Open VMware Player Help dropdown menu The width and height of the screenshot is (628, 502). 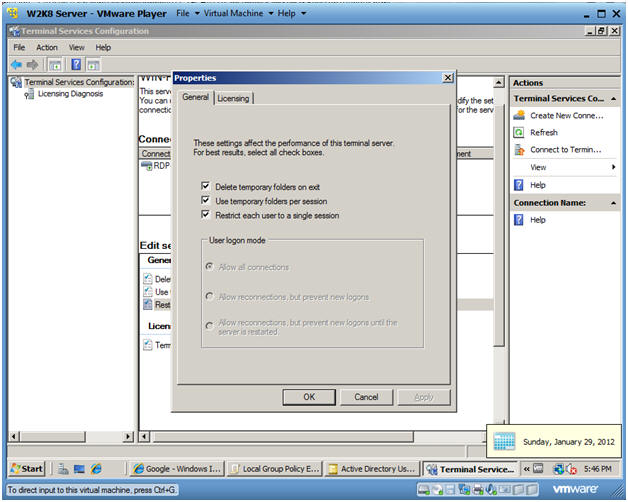click(292, 13)
